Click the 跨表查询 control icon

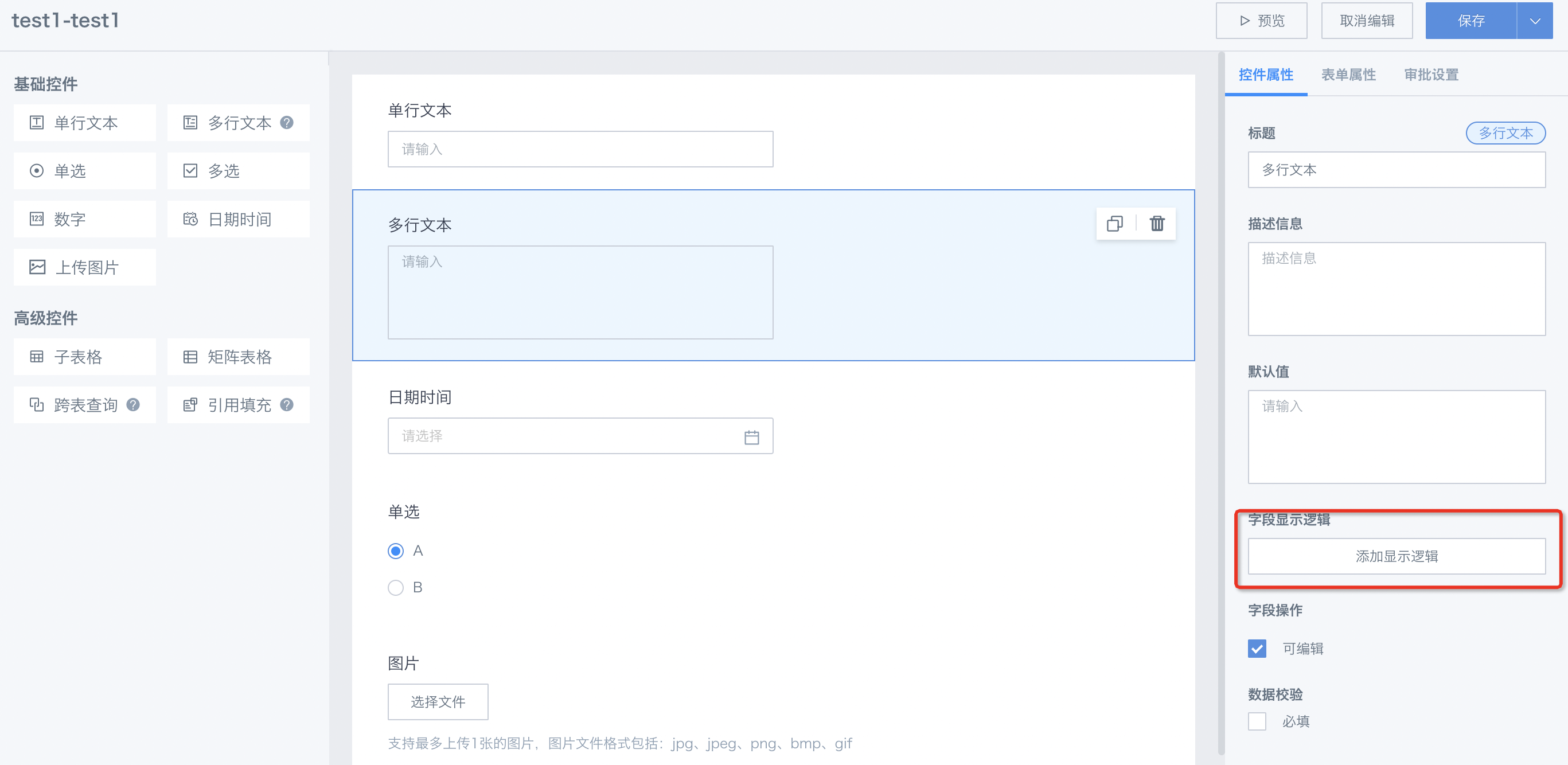[37, 404]
